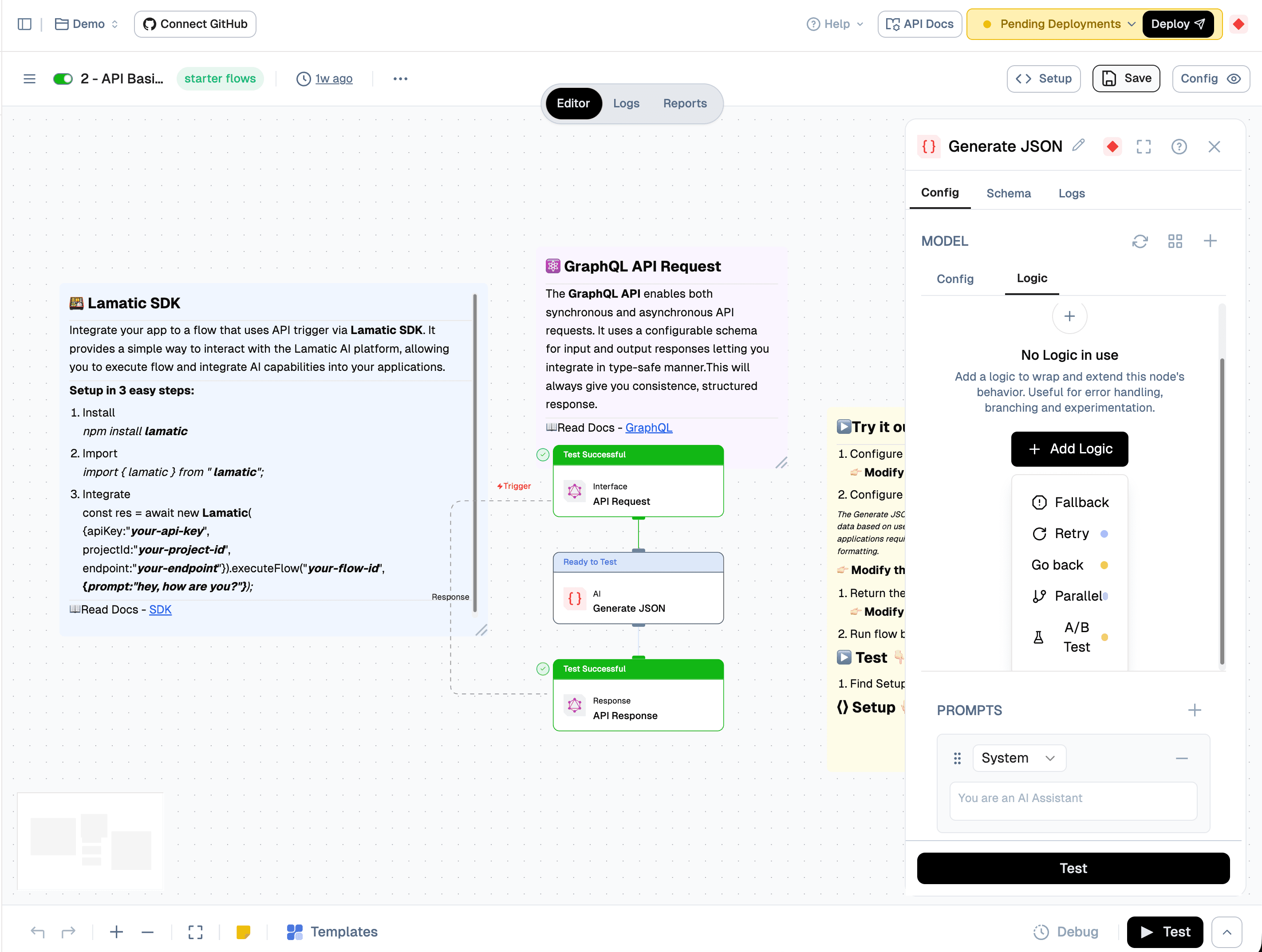Click fit-to-screen icon in bottom toolbar
This screenshot has height=952, width=1262.
pos(195,932)
